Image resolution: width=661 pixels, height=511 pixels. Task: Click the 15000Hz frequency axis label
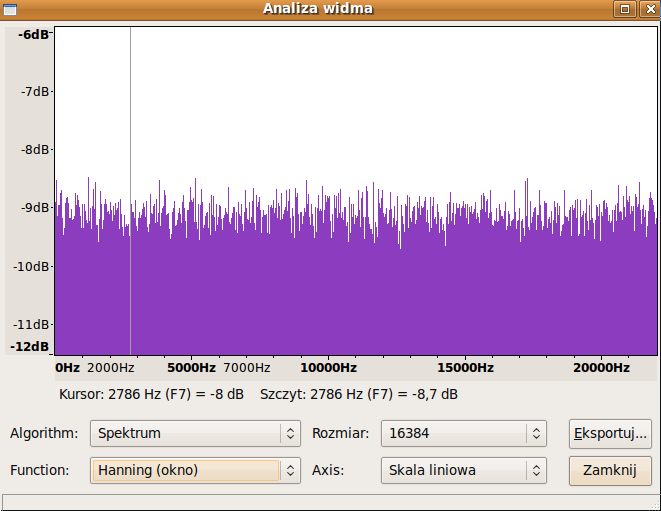(465, 368)
